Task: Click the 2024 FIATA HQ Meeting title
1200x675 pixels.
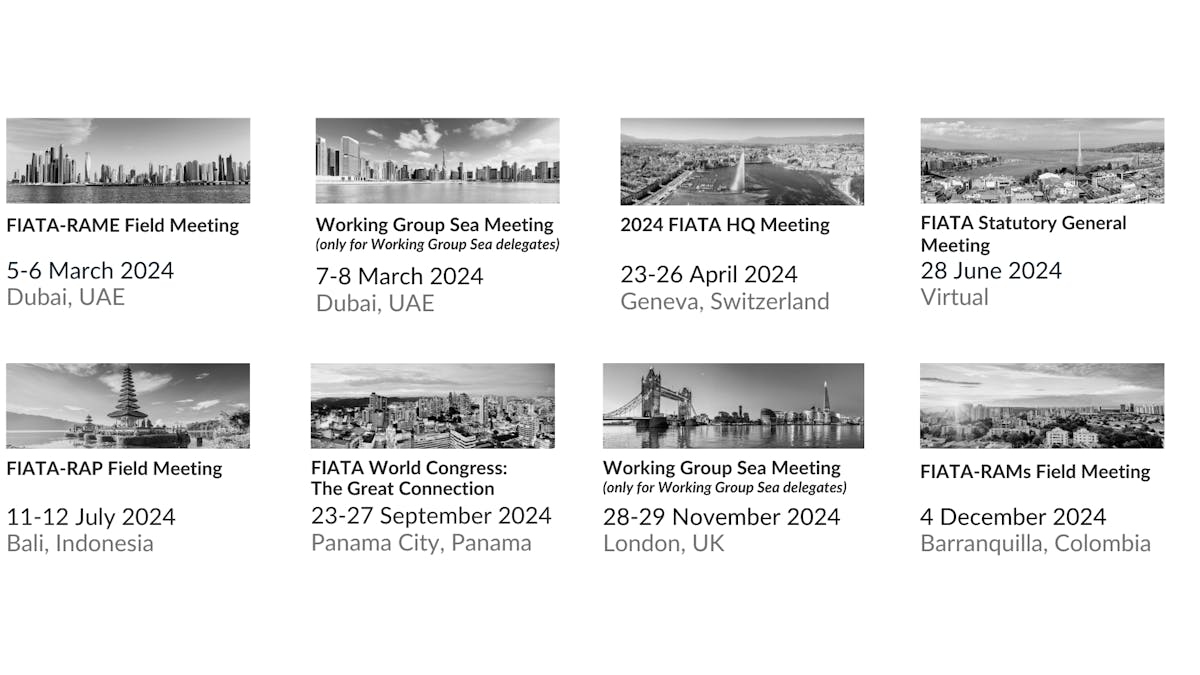Action: click(x=725, y=225)
